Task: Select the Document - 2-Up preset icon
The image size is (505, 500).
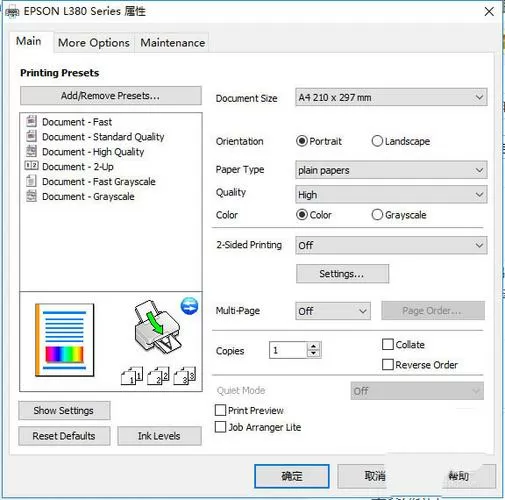Action: [x=32, y=166]
